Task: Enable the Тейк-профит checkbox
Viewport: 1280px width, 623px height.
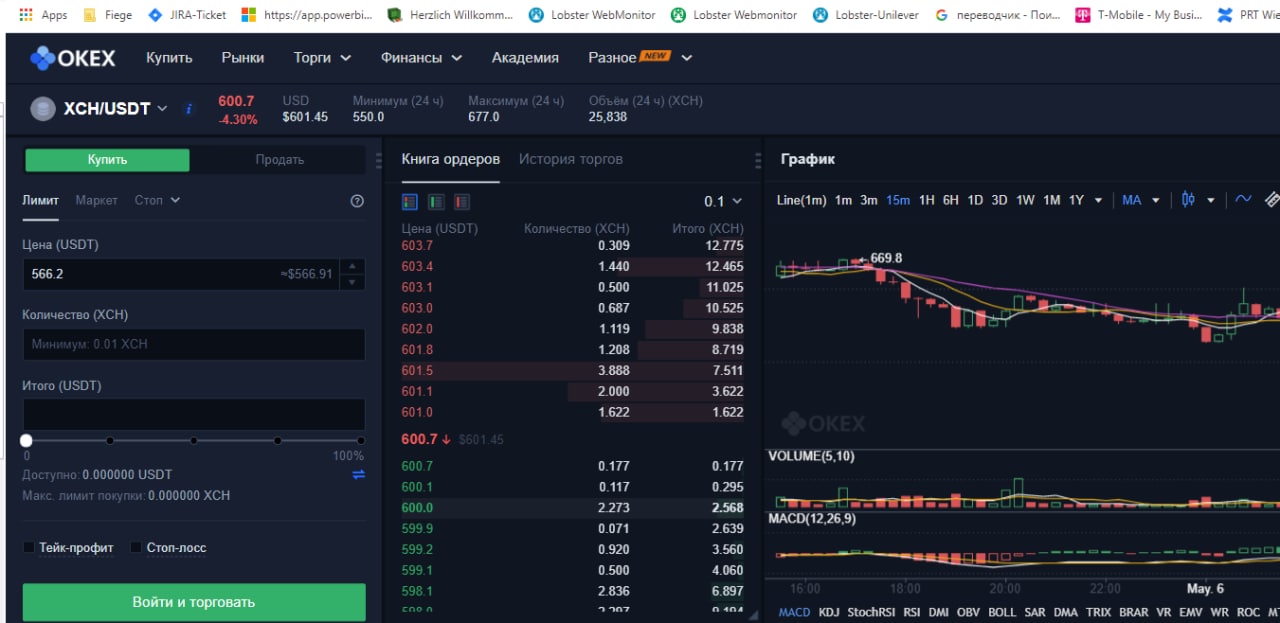Action: [28, 547]
